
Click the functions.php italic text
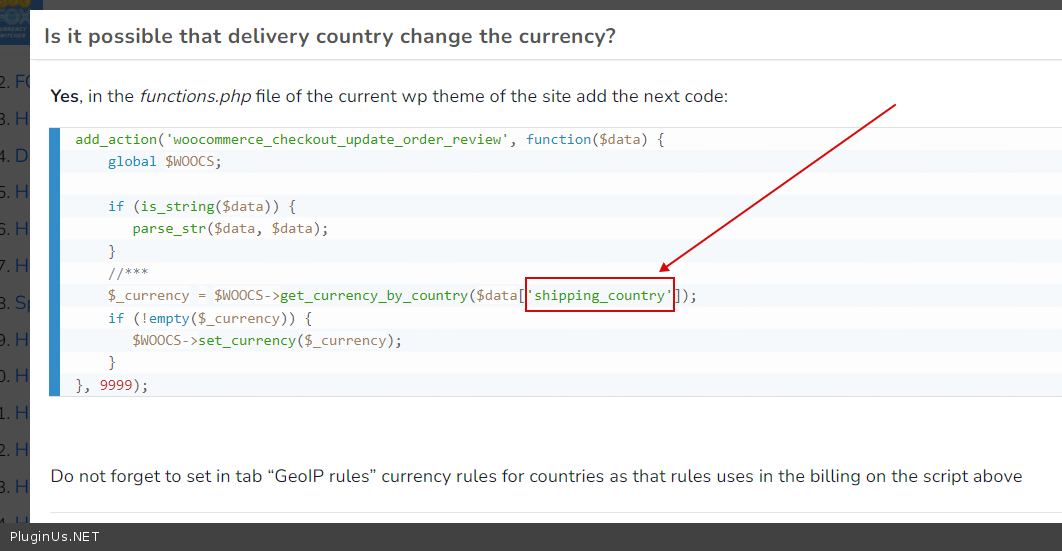point(195,97)
